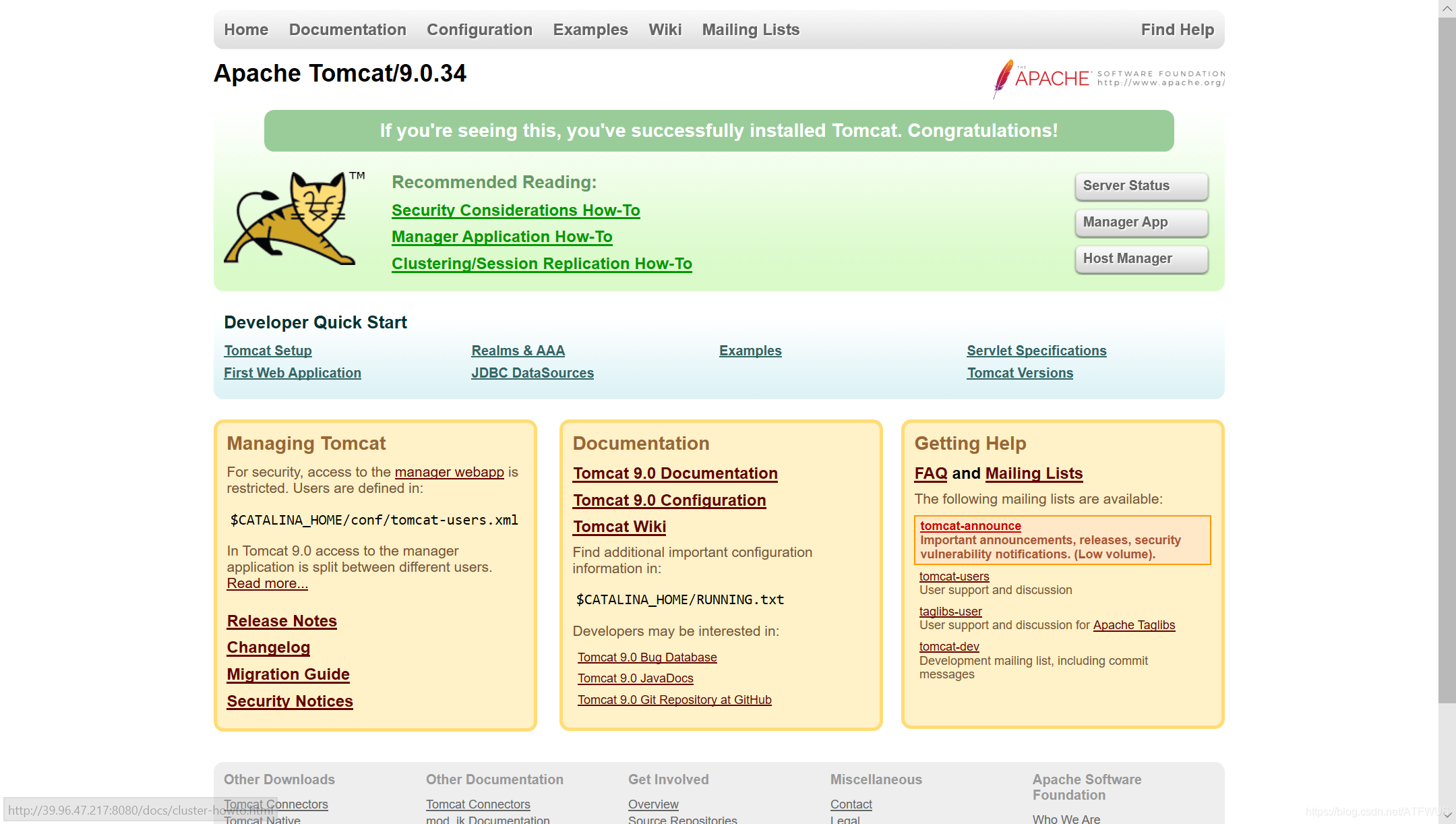This screenshot has width=1456, height=824.
Task: Click the $CATALINA_HOME/RUNNING.txt path text
Action: point(680,599)
